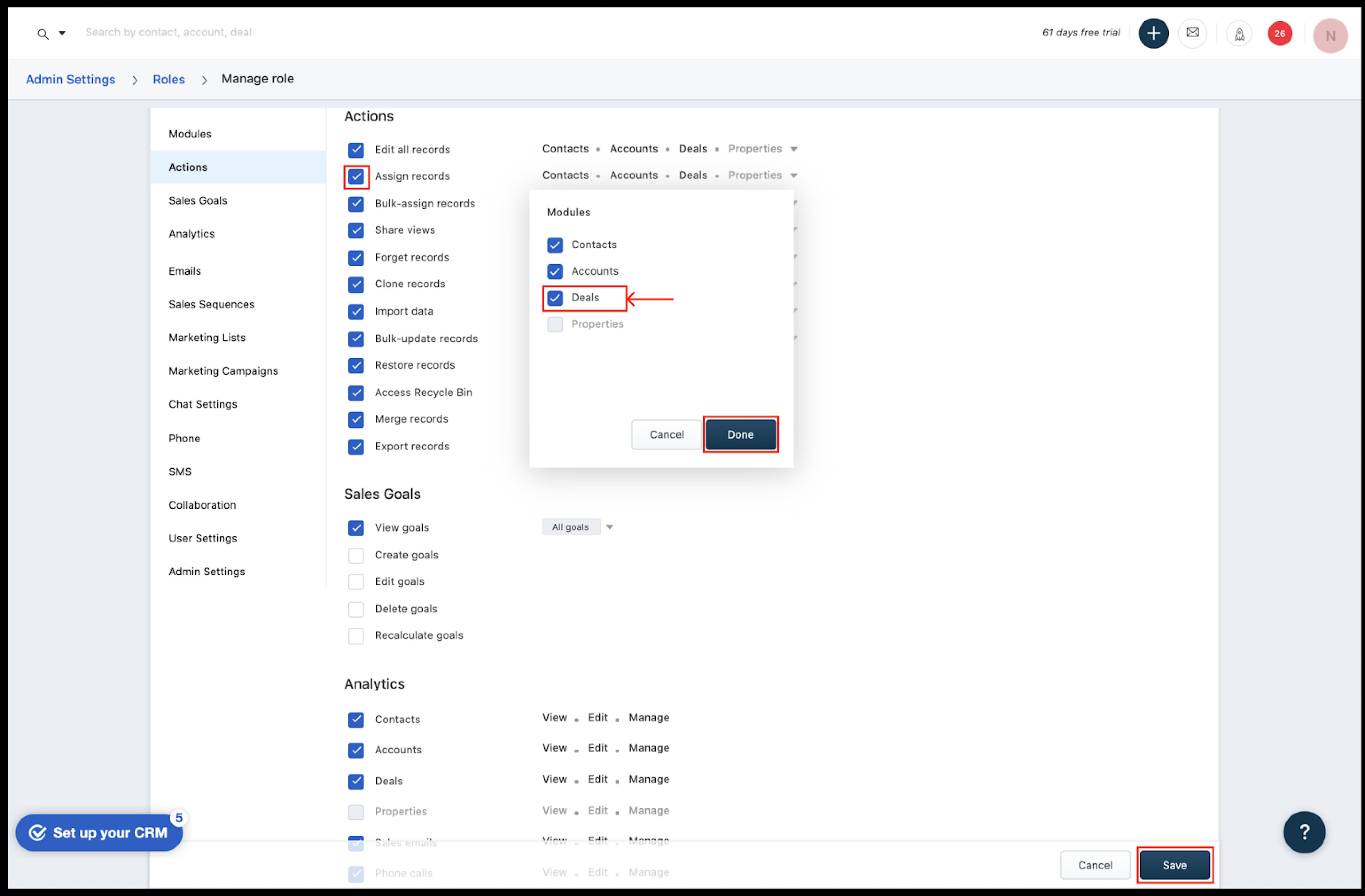Open the search filter caret
1365x896 pixels.
pyautogui.click(x=62, y=33)
